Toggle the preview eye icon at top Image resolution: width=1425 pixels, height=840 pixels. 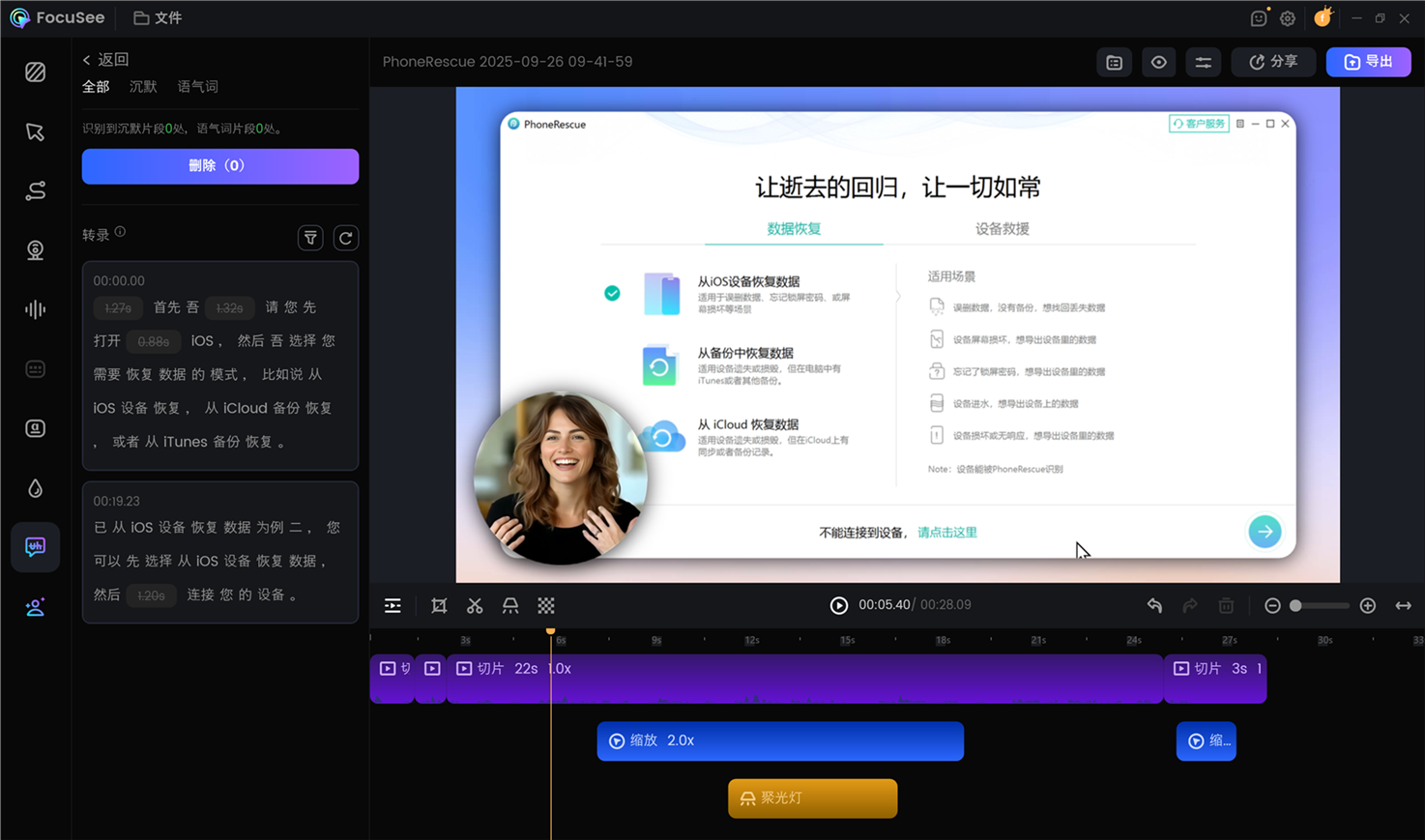pyautogui.click(x=1158, y=61)
